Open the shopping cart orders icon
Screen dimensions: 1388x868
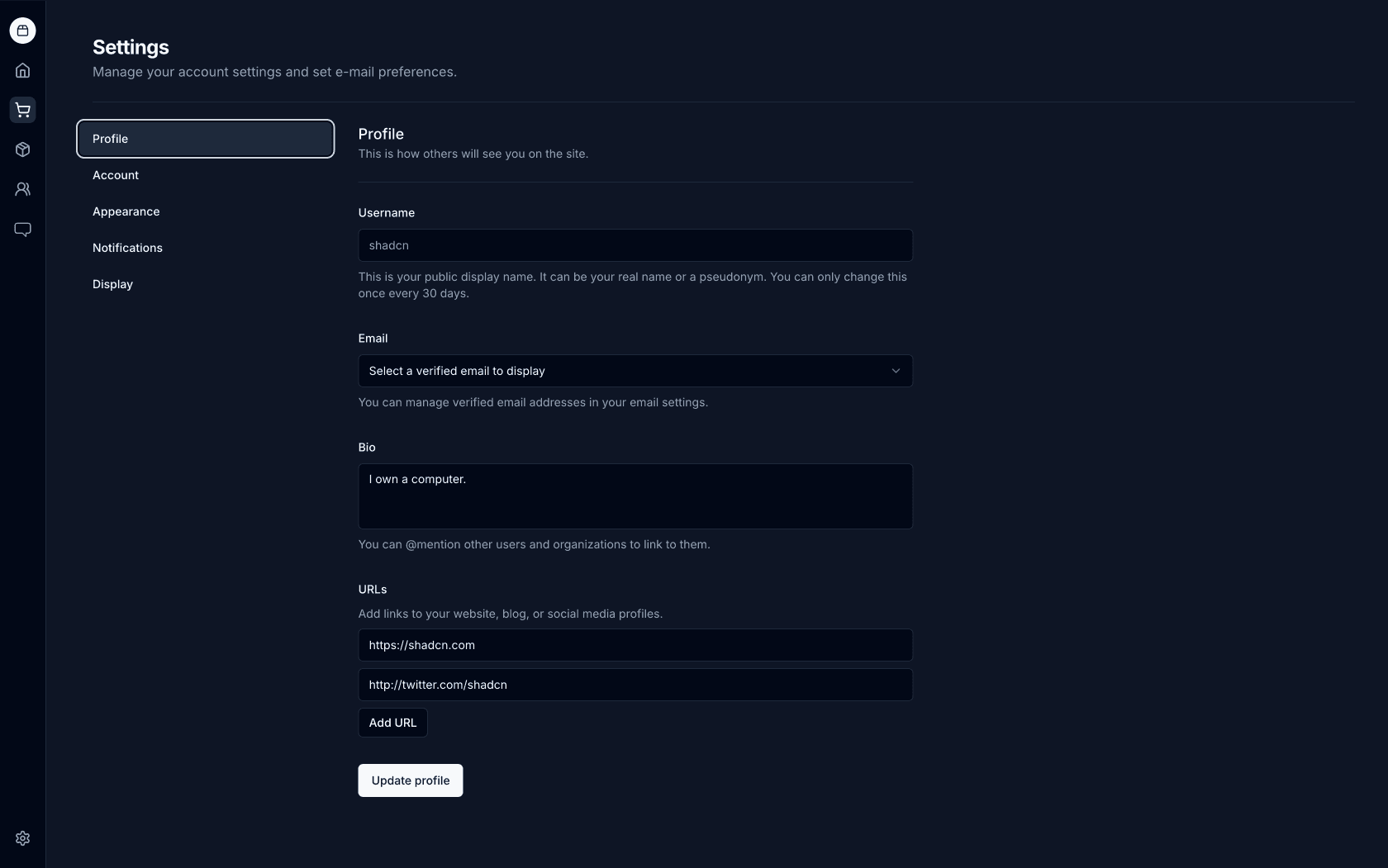point(22,110)
